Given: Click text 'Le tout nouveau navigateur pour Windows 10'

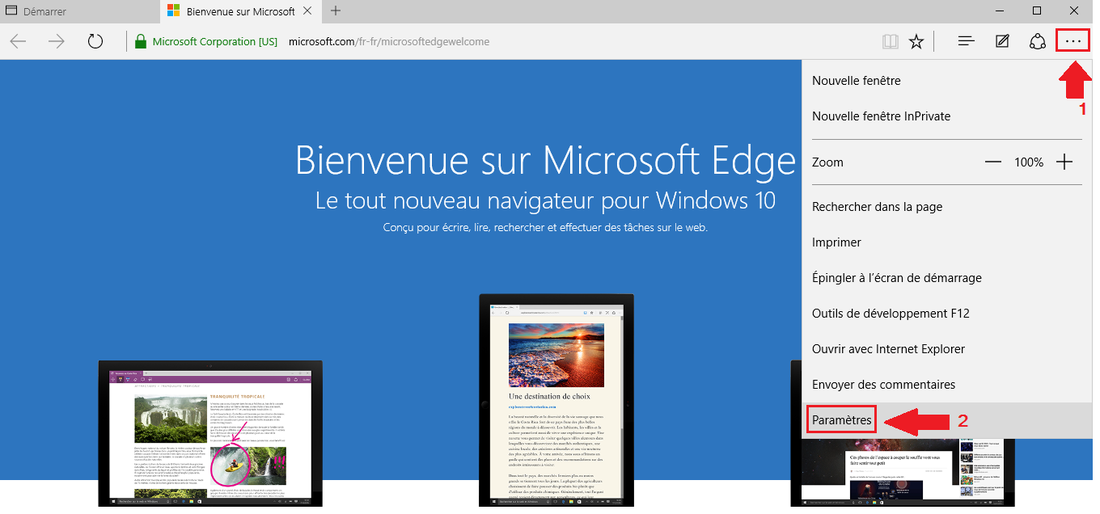Looking at the screenshot, I should click(x=546, y=200).
